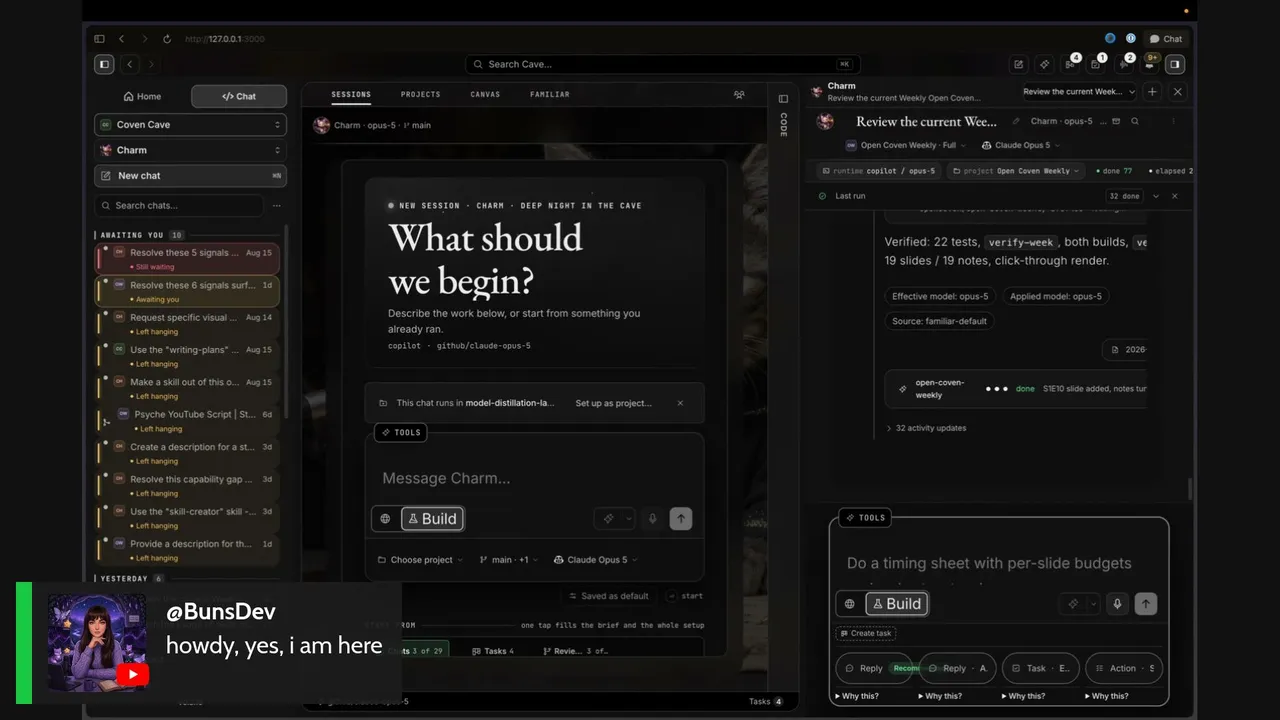1280x720 pixels.
Task: Open the Charm familiar selector dropdown
Action: pyautogui.click(x=190, y=150)
